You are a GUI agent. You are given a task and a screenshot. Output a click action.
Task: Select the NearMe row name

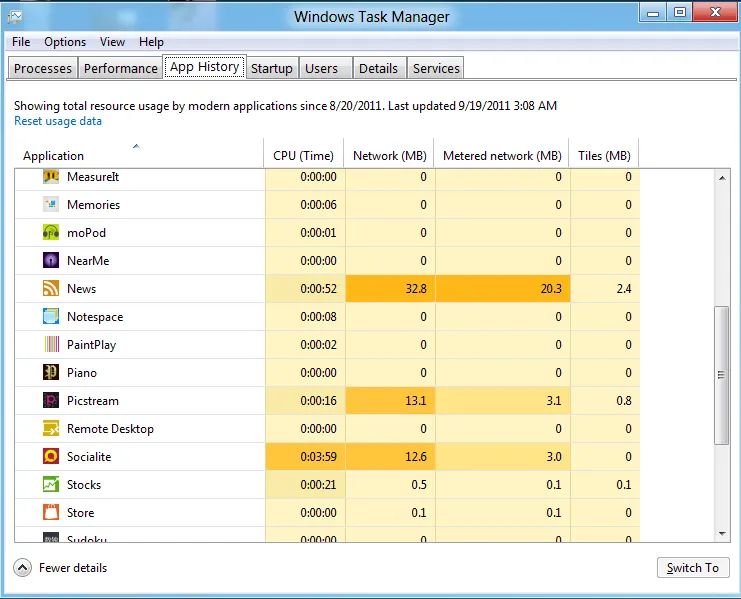point(88,261)
